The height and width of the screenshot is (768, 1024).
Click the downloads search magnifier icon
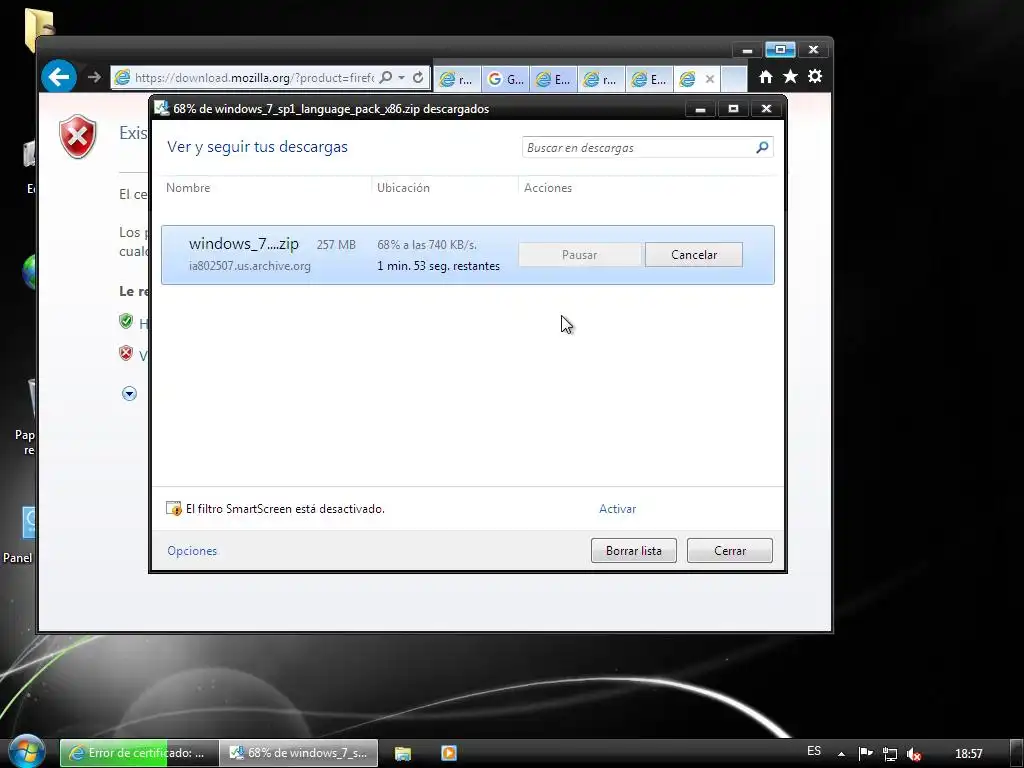(762, 148)
